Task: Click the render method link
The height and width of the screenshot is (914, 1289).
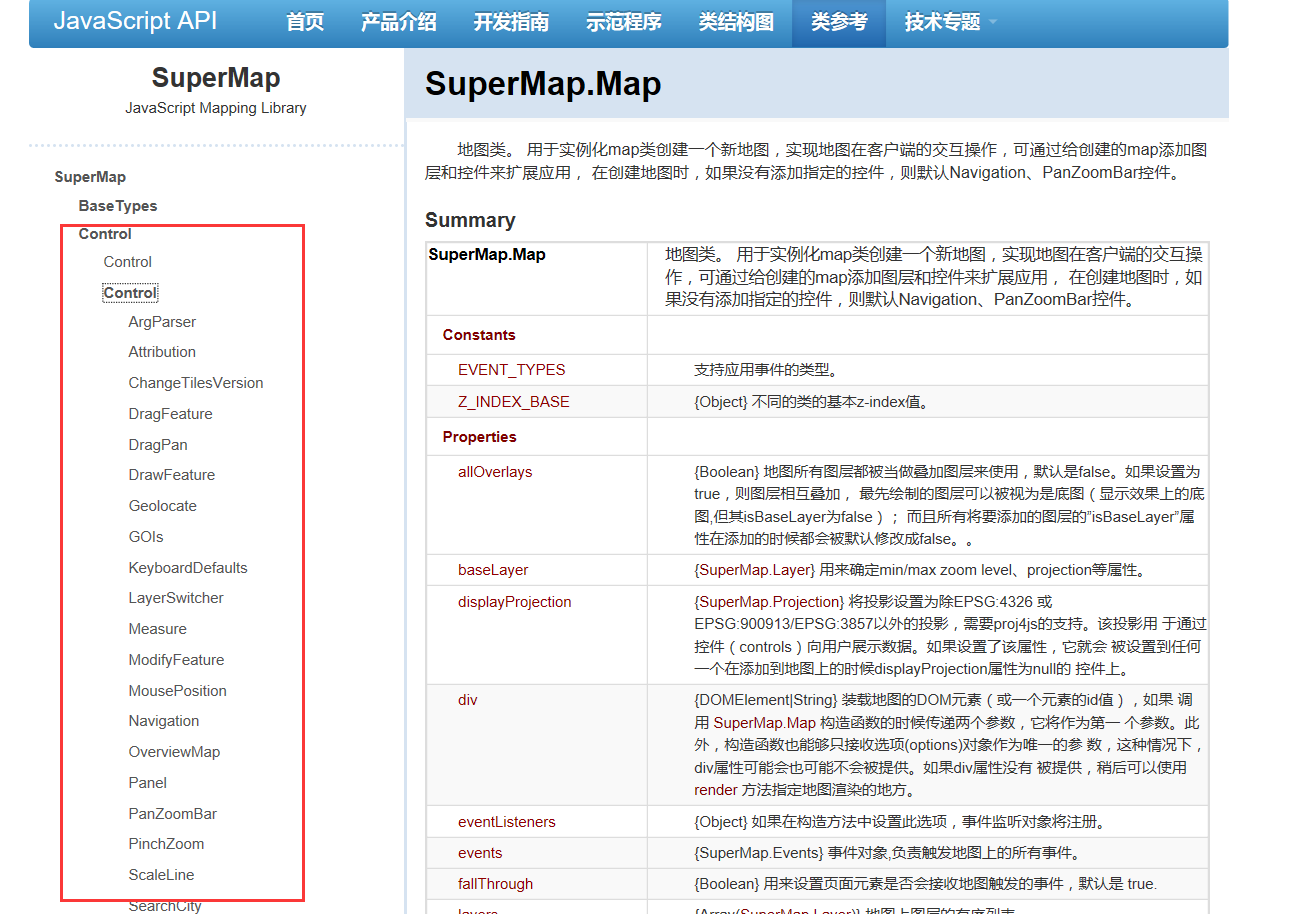Action: (716, 790)
